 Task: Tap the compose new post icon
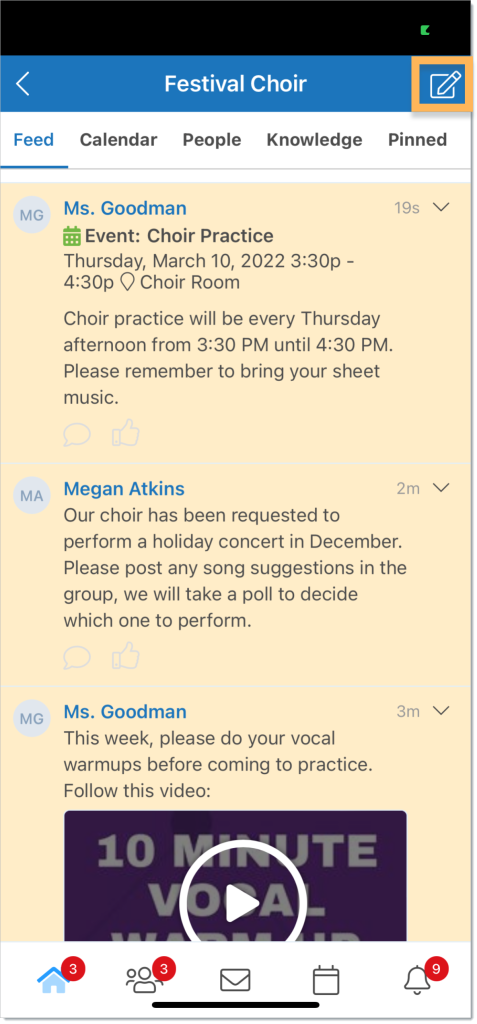[445, 85]
